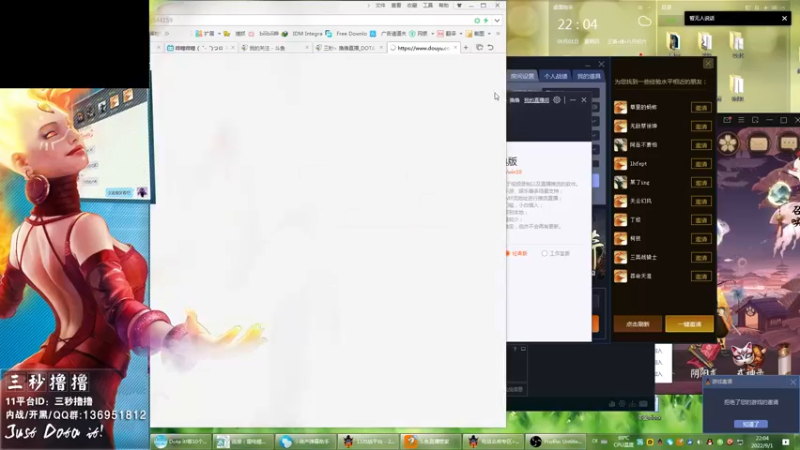Click 知道了 in the game invite popup
The height and width of the screenshot is (450, 800).
(x=750, y=424)
